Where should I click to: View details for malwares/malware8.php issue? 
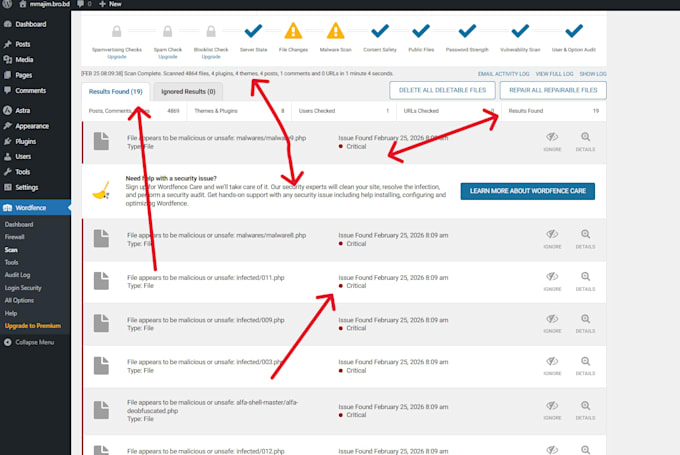(585, 239)
